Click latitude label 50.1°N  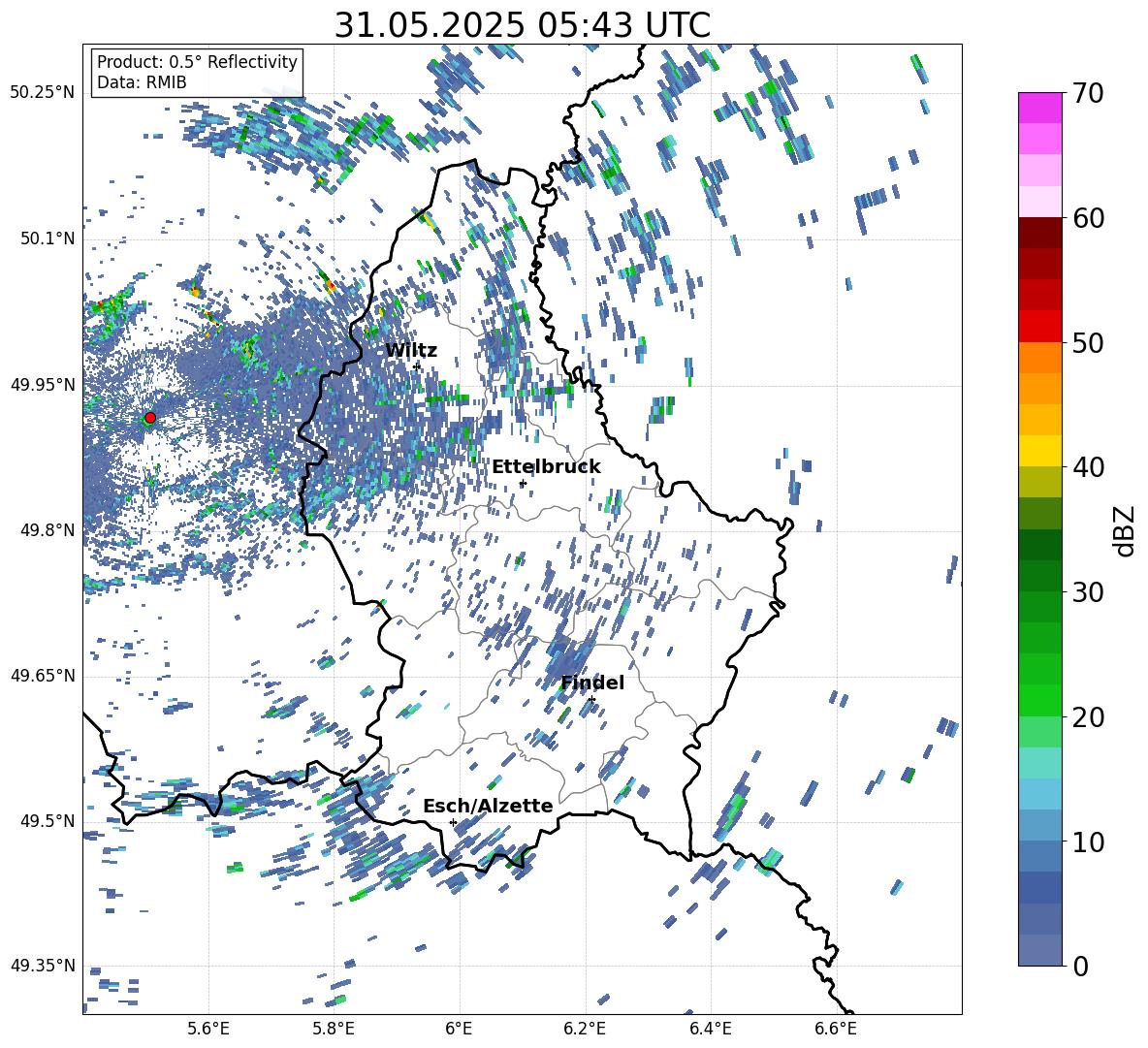(x=47, y=239)
